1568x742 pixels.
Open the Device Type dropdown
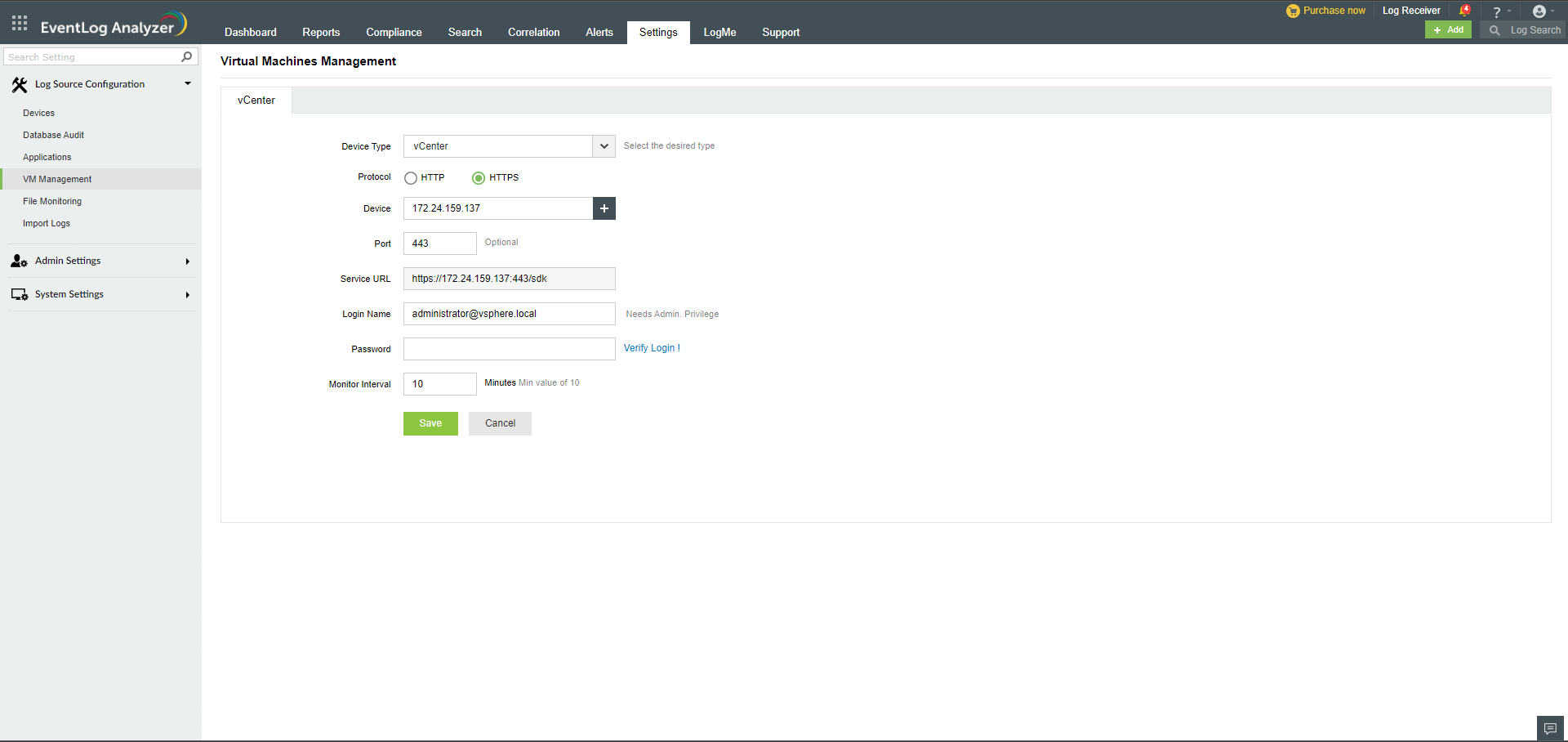[x=604, y=146]
